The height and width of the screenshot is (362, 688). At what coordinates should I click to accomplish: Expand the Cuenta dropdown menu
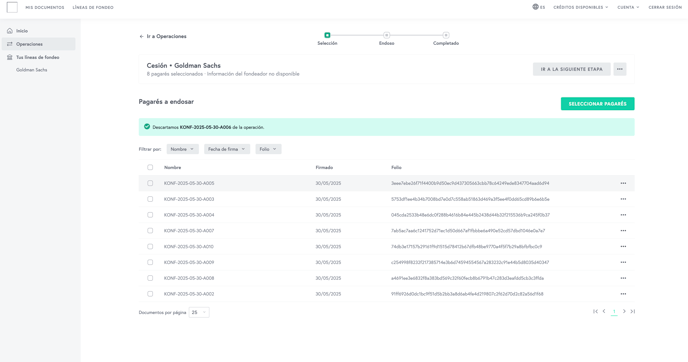(628, 7)
